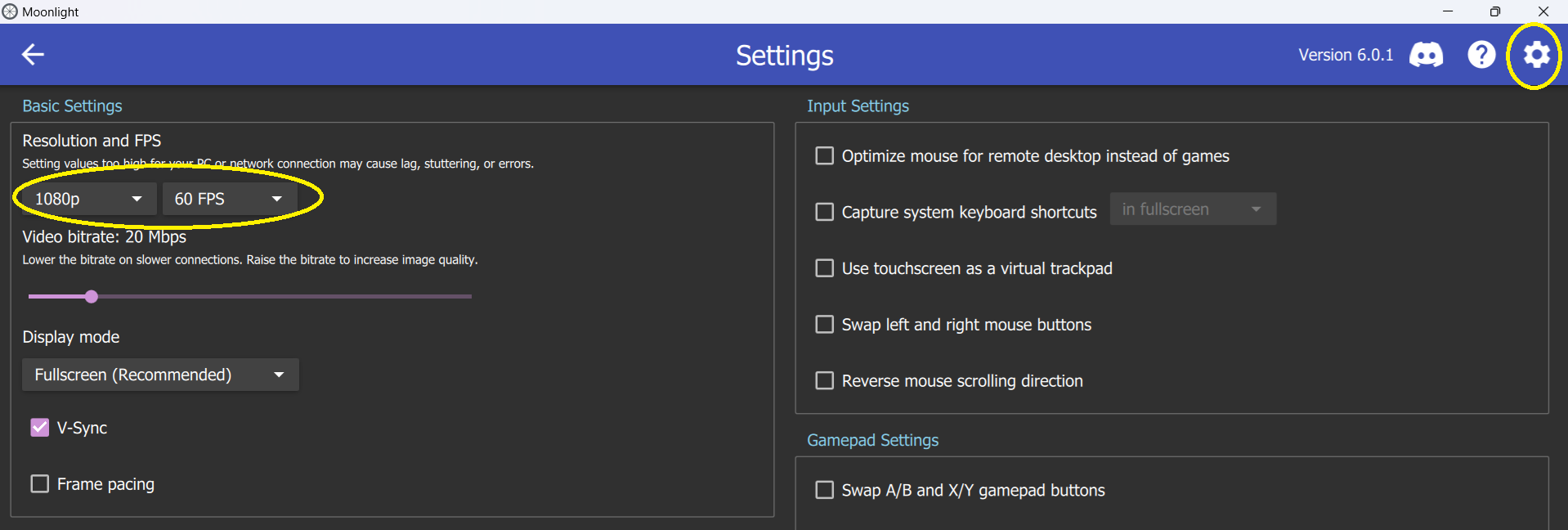Minimize the Moonlight window
The width and height of the screenshot is (1568, 530).
click(1448, 11)
